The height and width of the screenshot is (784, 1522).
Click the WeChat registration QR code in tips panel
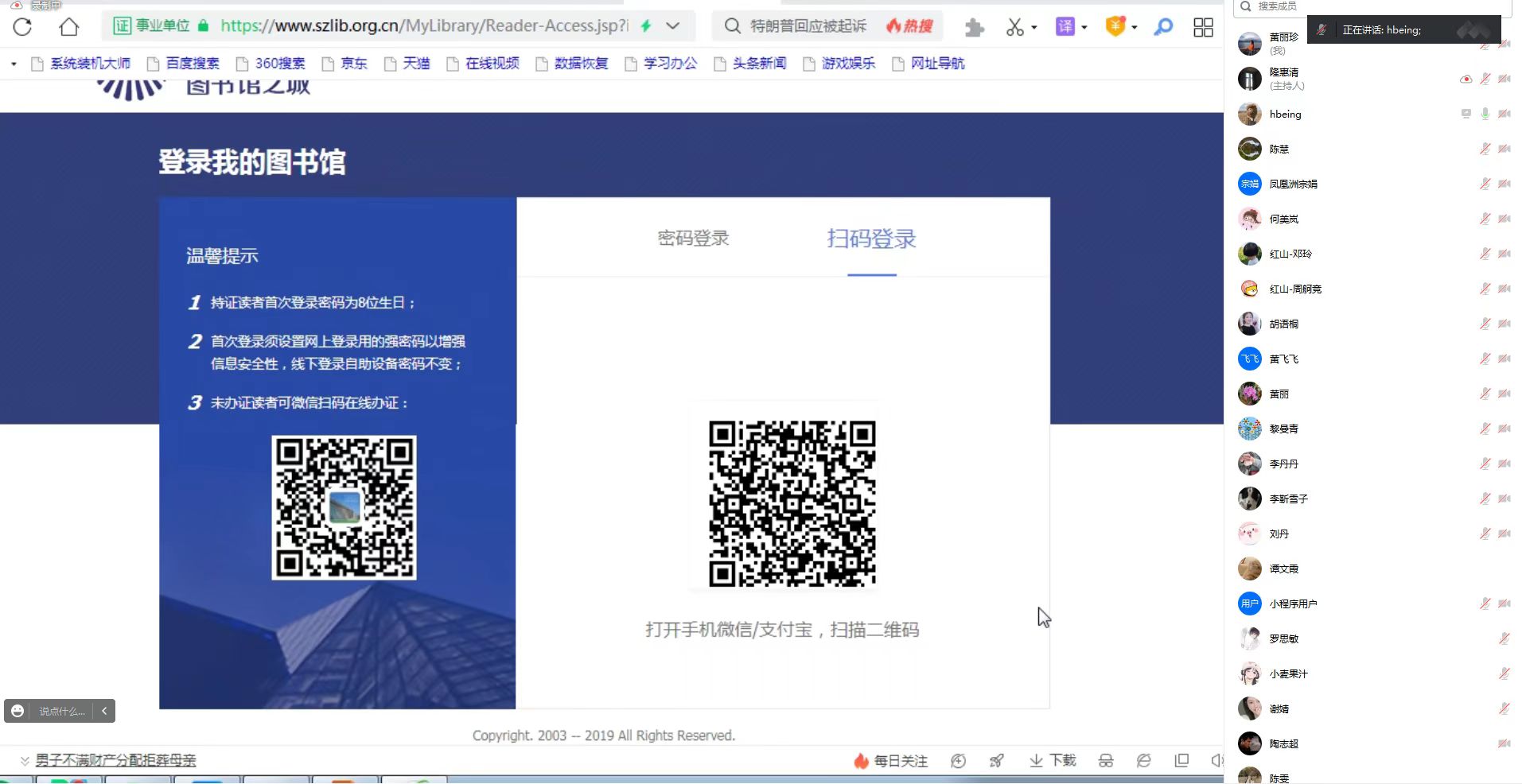(344, 507)
